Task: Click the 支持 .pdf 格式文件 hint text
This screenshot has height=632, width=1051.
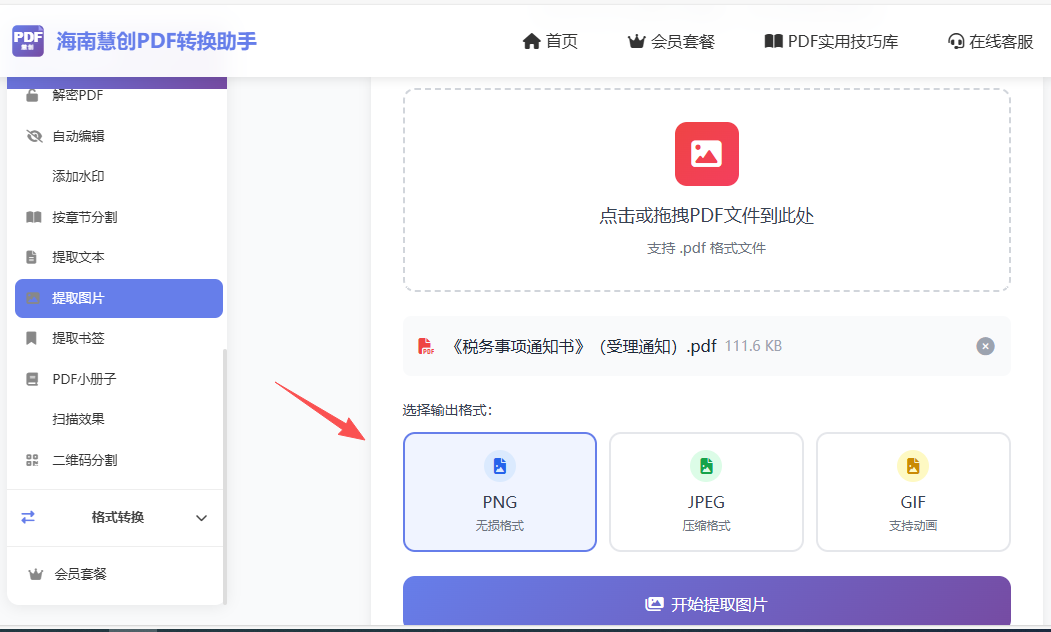Action: click(706, 249)
